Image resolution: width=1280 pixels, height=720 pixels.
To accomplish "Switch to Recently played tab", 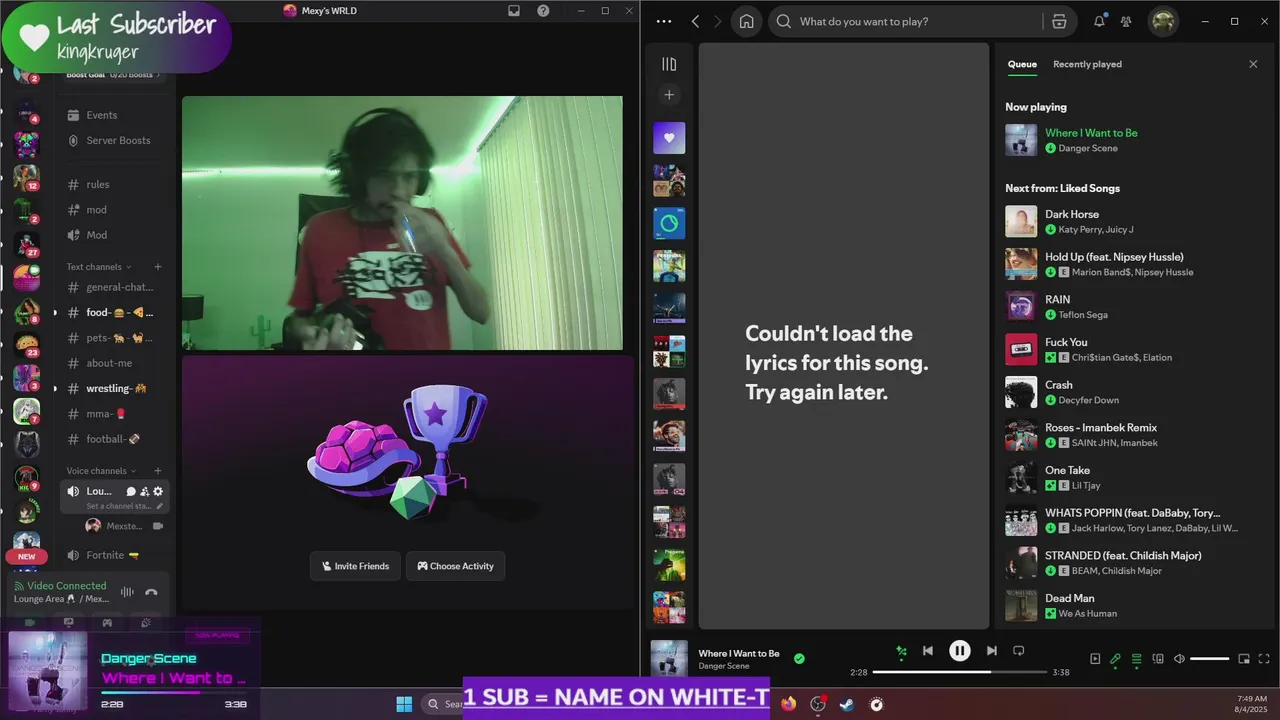I will point(1087,64).
